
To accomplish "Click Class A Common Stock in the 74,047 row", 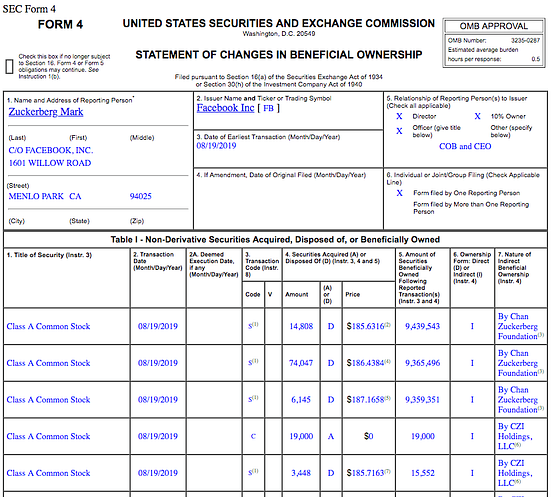I will tap(48, 363).
